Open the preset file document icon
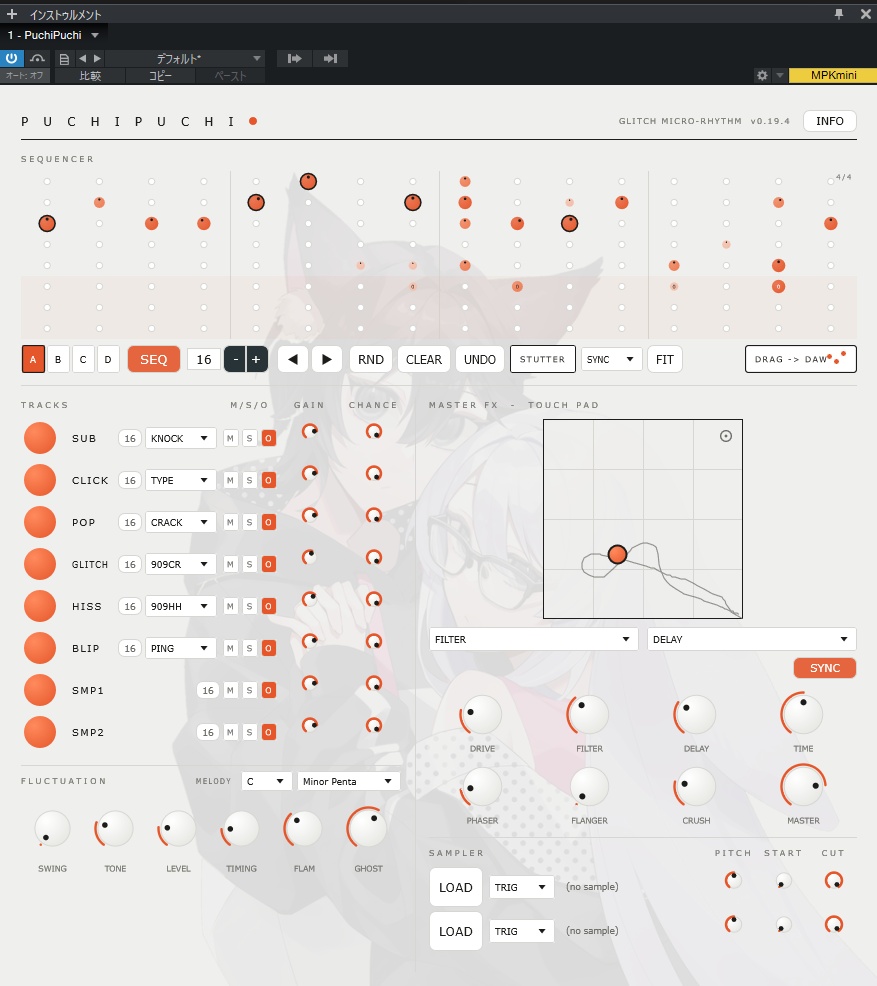Screen dimensions: 877x986 pyautogui.click(x=64, y=59)
